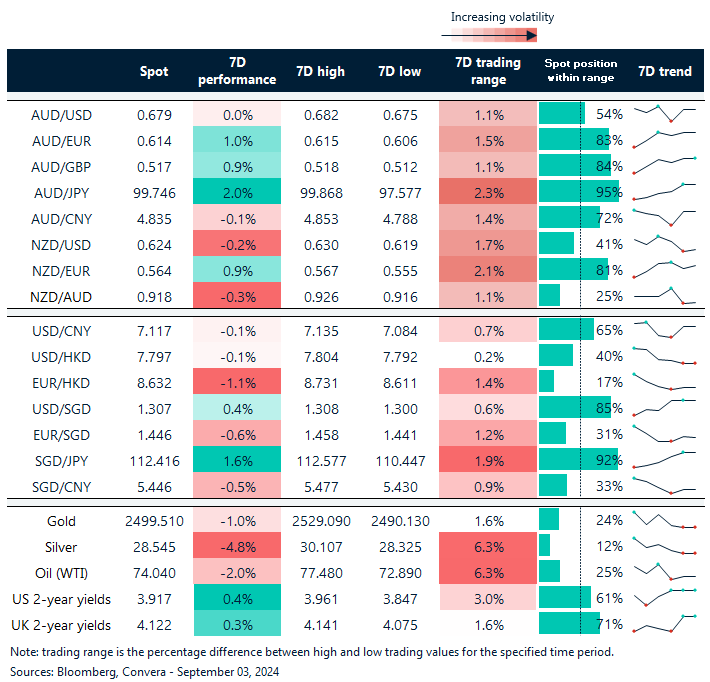Click the AUD/USD 7D trend sparkline

click(x=663, y=114)
